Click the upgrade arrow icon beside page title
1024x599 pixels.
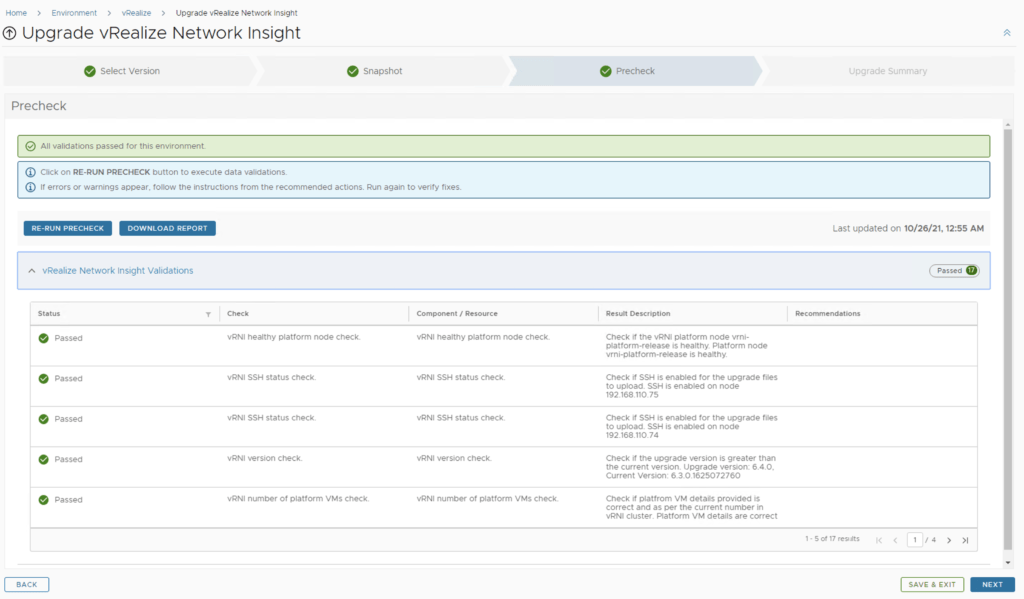pos(10,33)
